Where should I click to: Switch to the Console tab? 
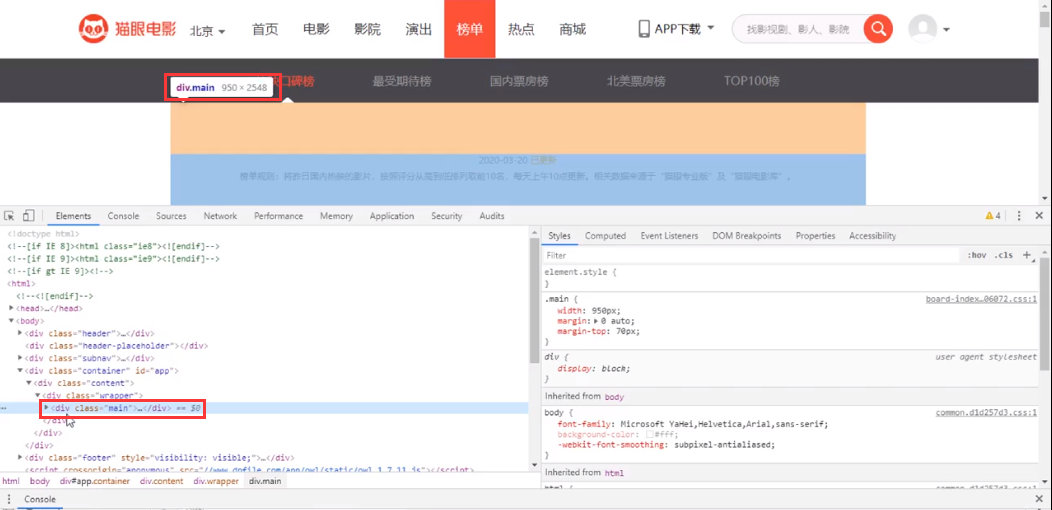[123, 216]
